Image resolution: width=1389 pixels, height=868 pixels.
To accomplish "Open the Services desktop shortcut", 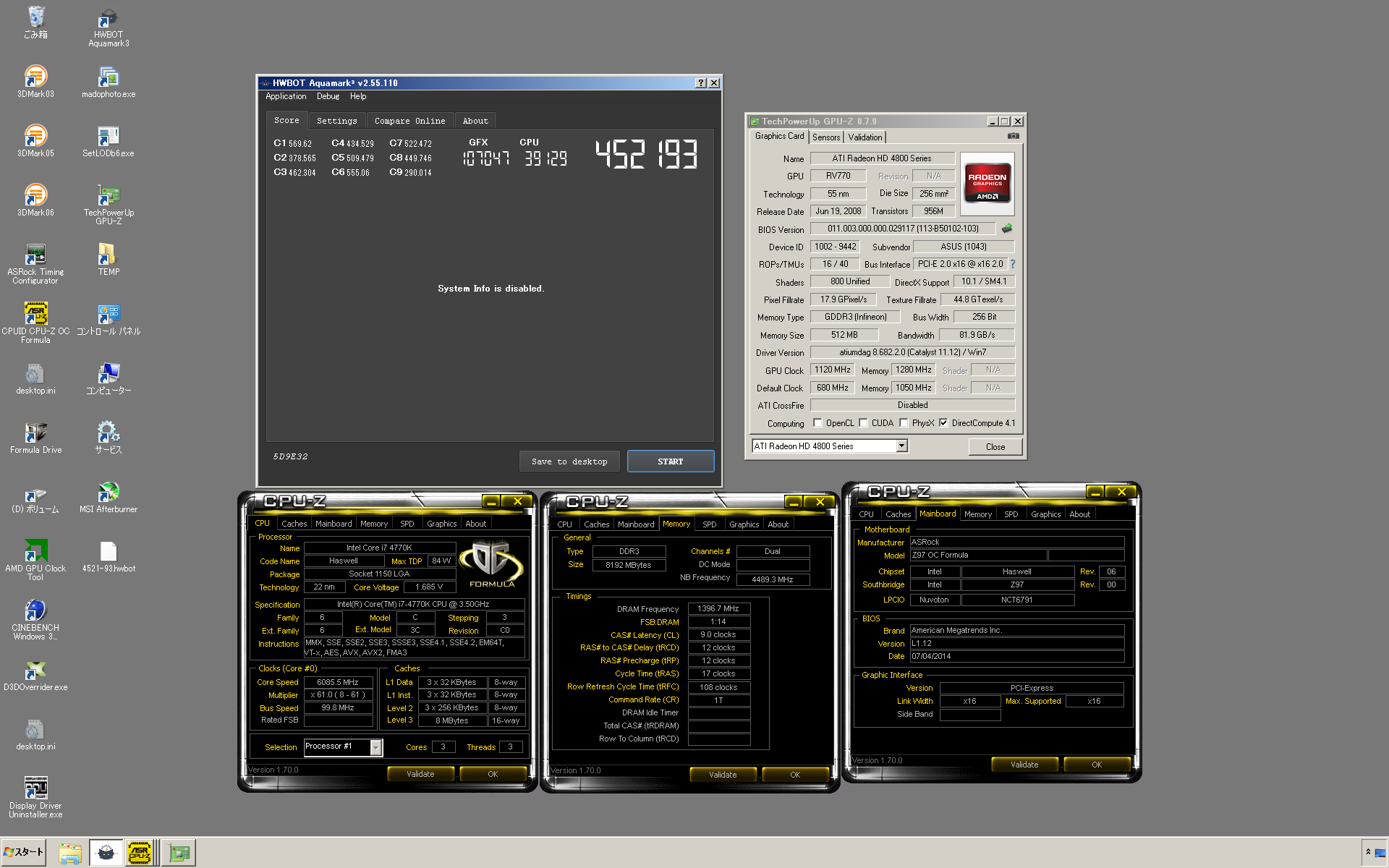I will pyautogui.click(x=108, y=437).
